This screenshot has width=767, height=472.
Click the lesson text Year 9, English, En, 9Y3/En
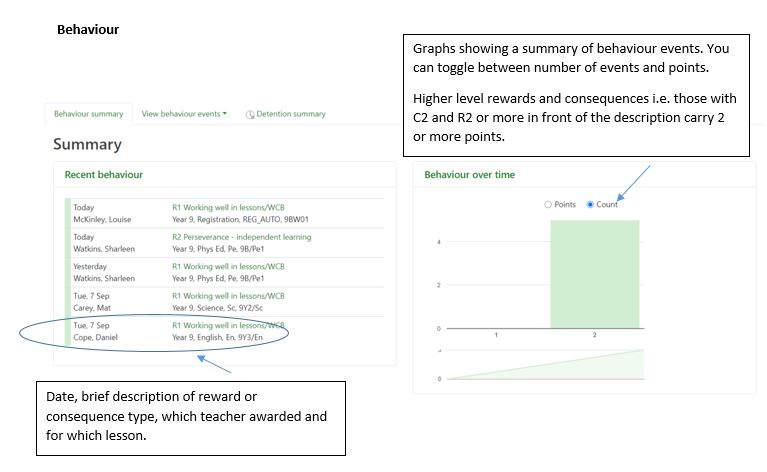click(x=217, y=337)
